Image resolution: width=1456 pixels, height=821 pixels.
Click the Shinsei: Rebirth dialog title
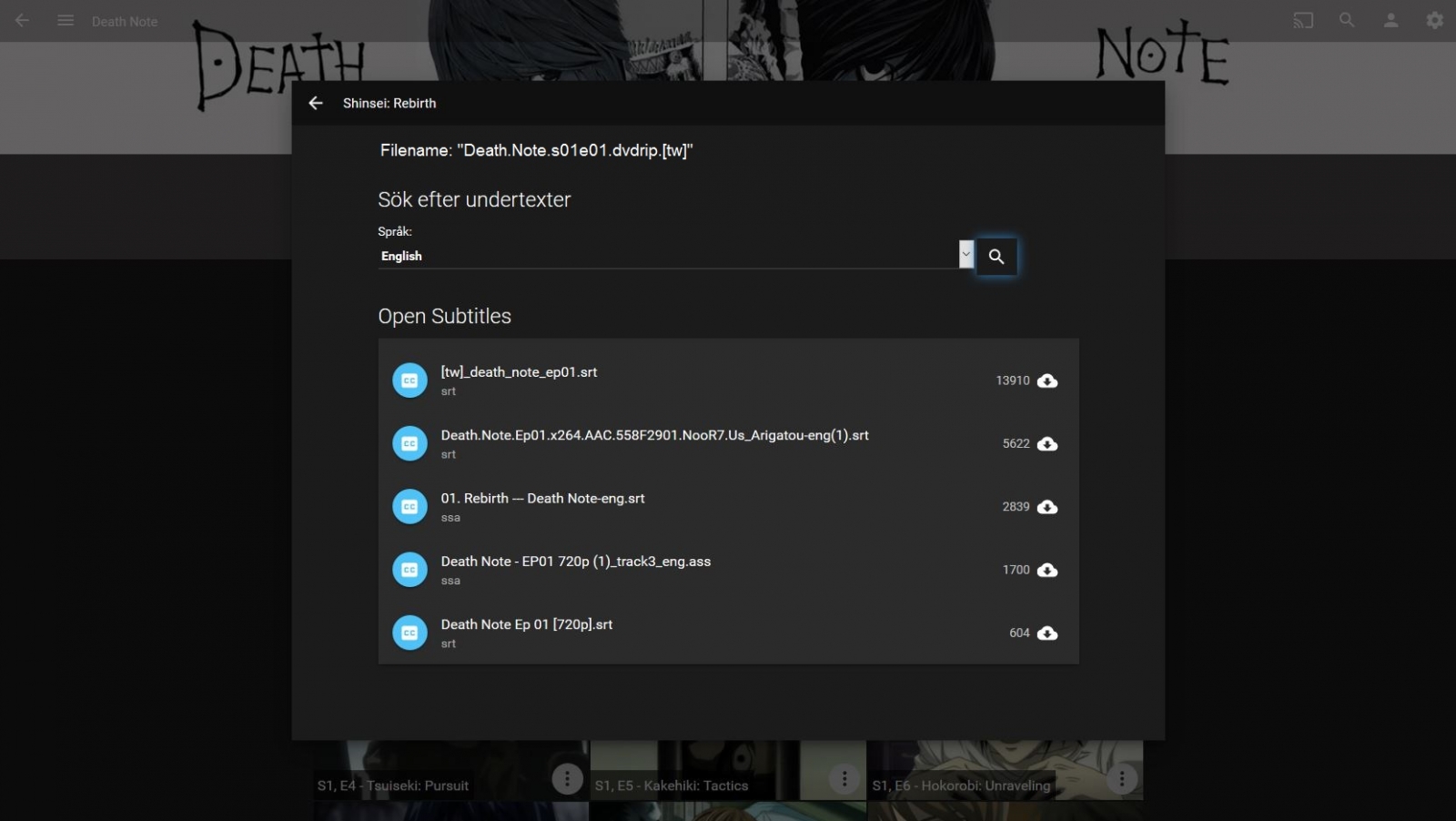(389, 103)
